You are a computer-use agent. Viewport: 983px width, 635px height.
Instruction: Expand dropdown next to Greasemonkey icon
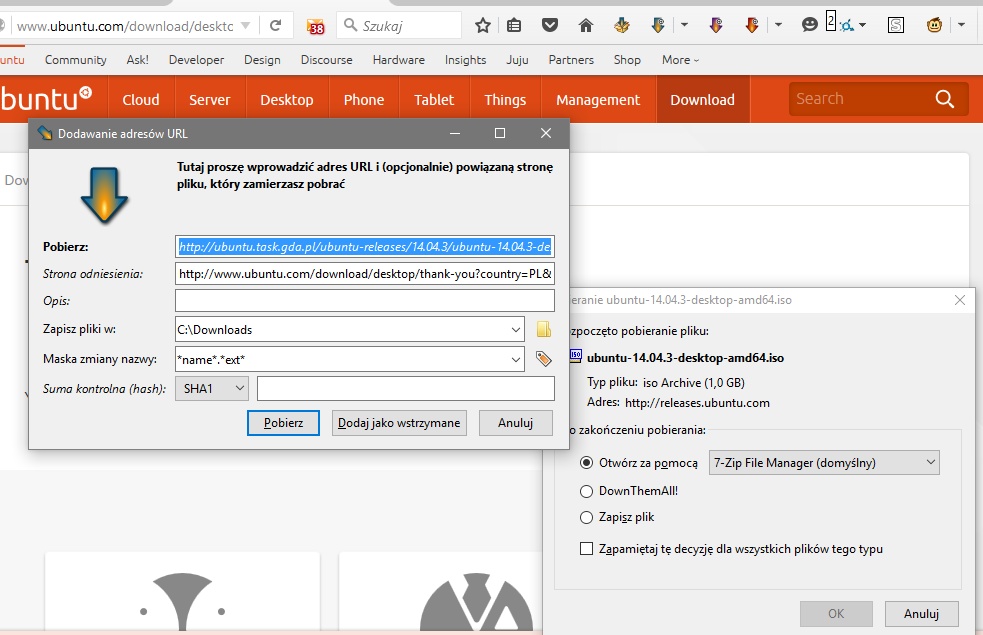[x=961, y=26]
